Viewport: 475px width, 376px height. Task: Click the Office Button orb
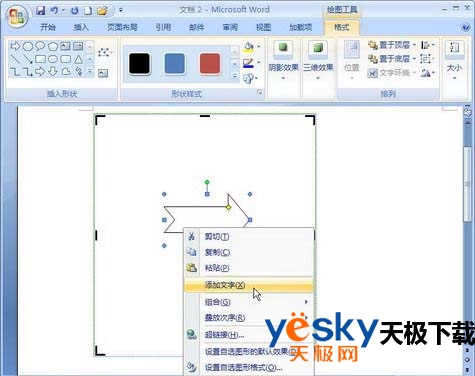pos(16,16)
